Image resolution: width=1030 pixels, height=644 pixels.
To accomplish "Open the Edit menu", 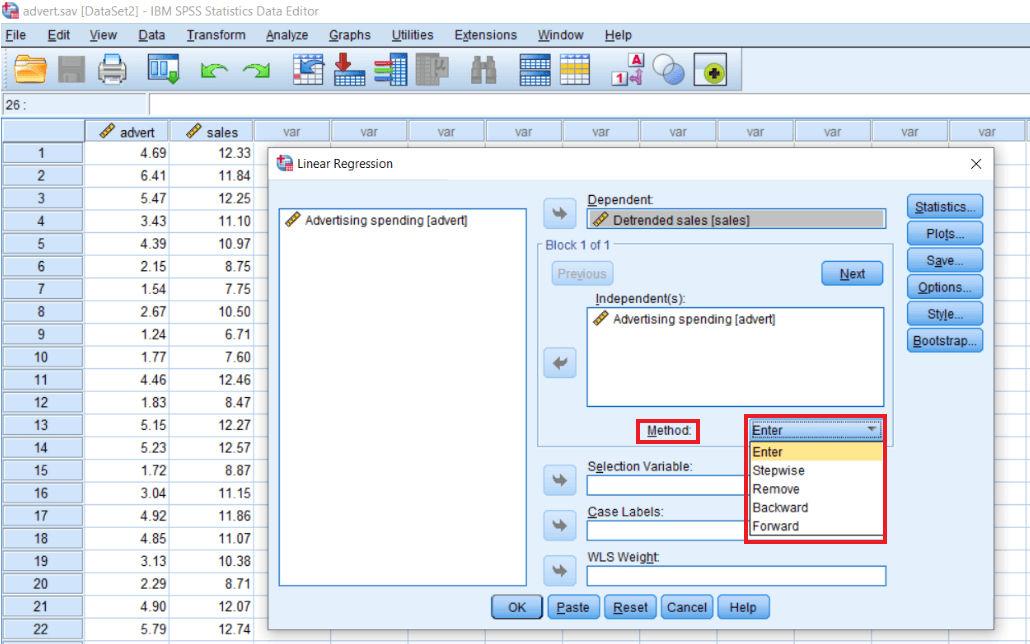I will [x=58, y=35].
